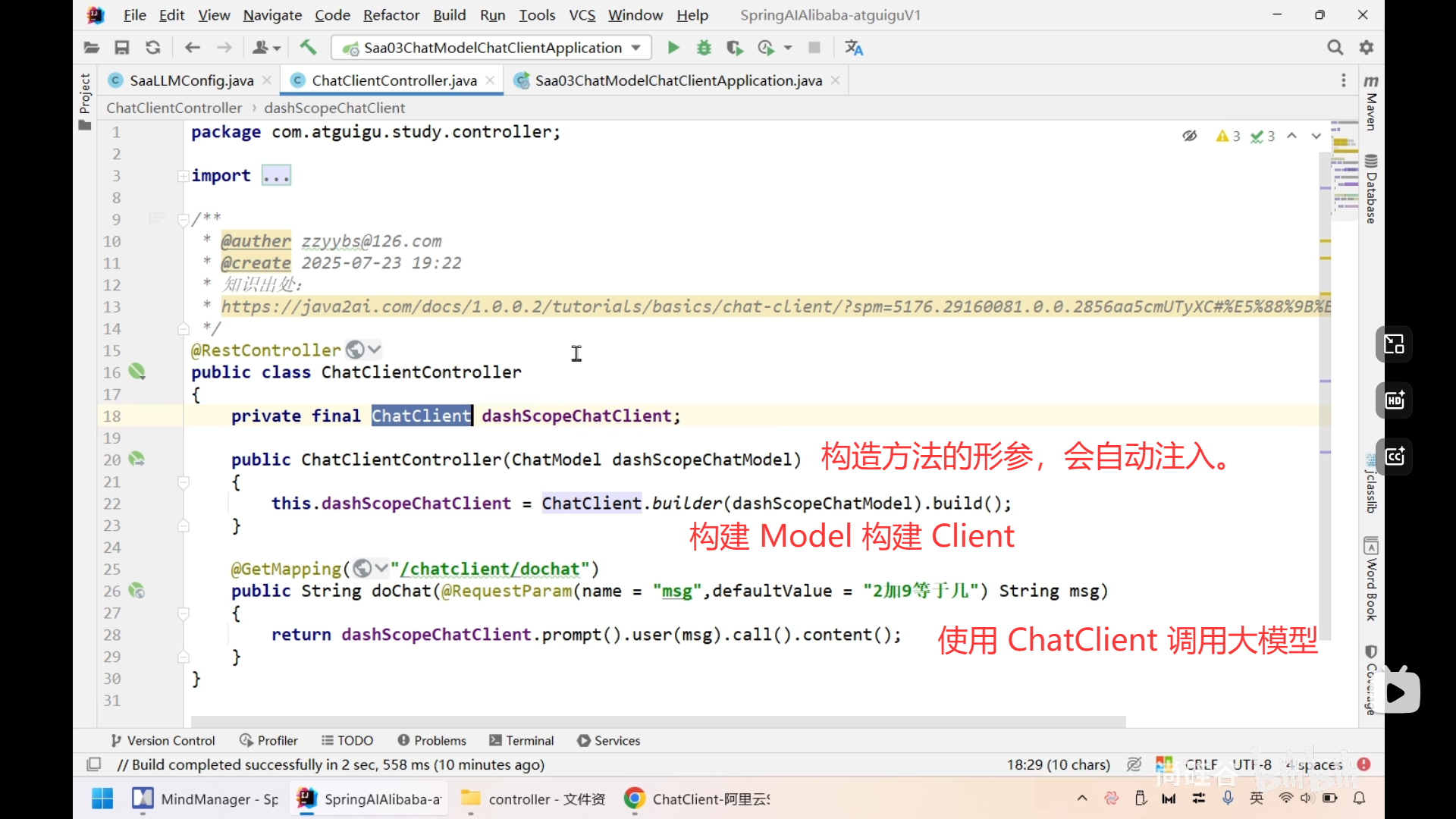Open the Terminal tool window
Viewport: 1456px width, 819px height.
(x=522, y=741)
